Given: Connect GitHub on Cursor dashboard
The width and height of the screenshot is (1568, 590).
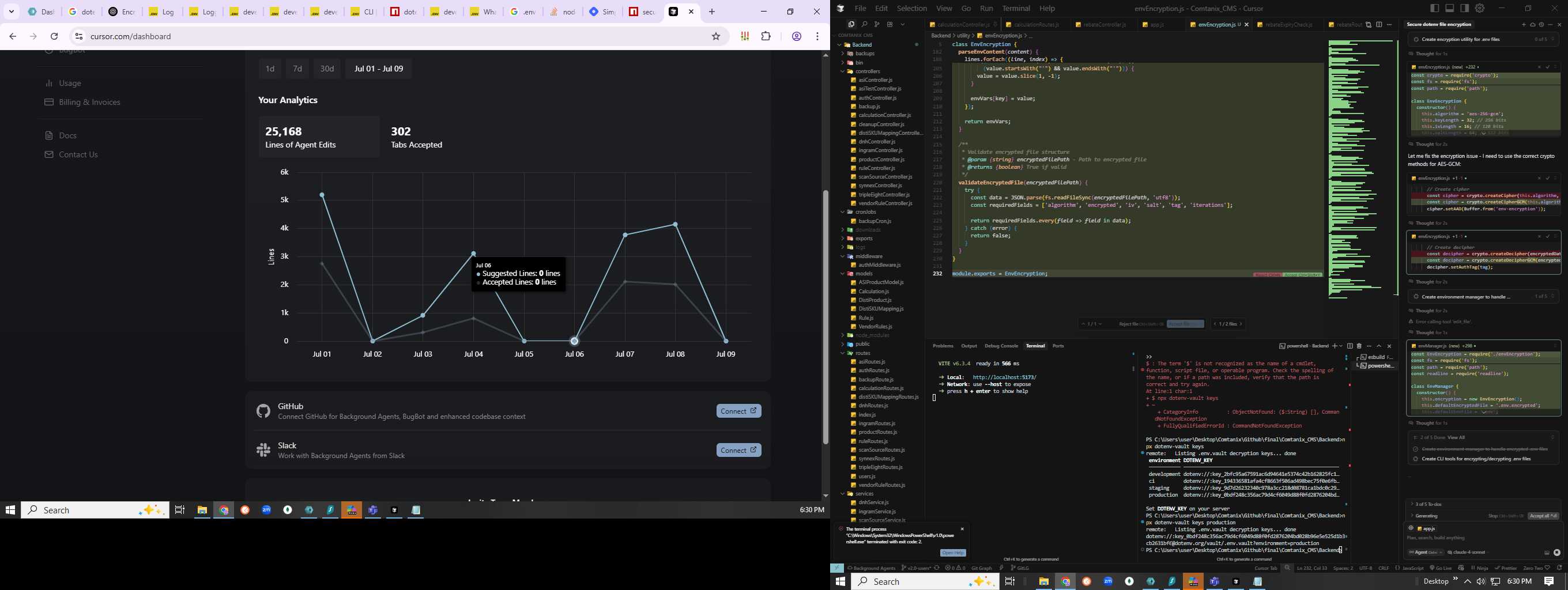Looking at the screenshot, I should click(x=738, y=411).
